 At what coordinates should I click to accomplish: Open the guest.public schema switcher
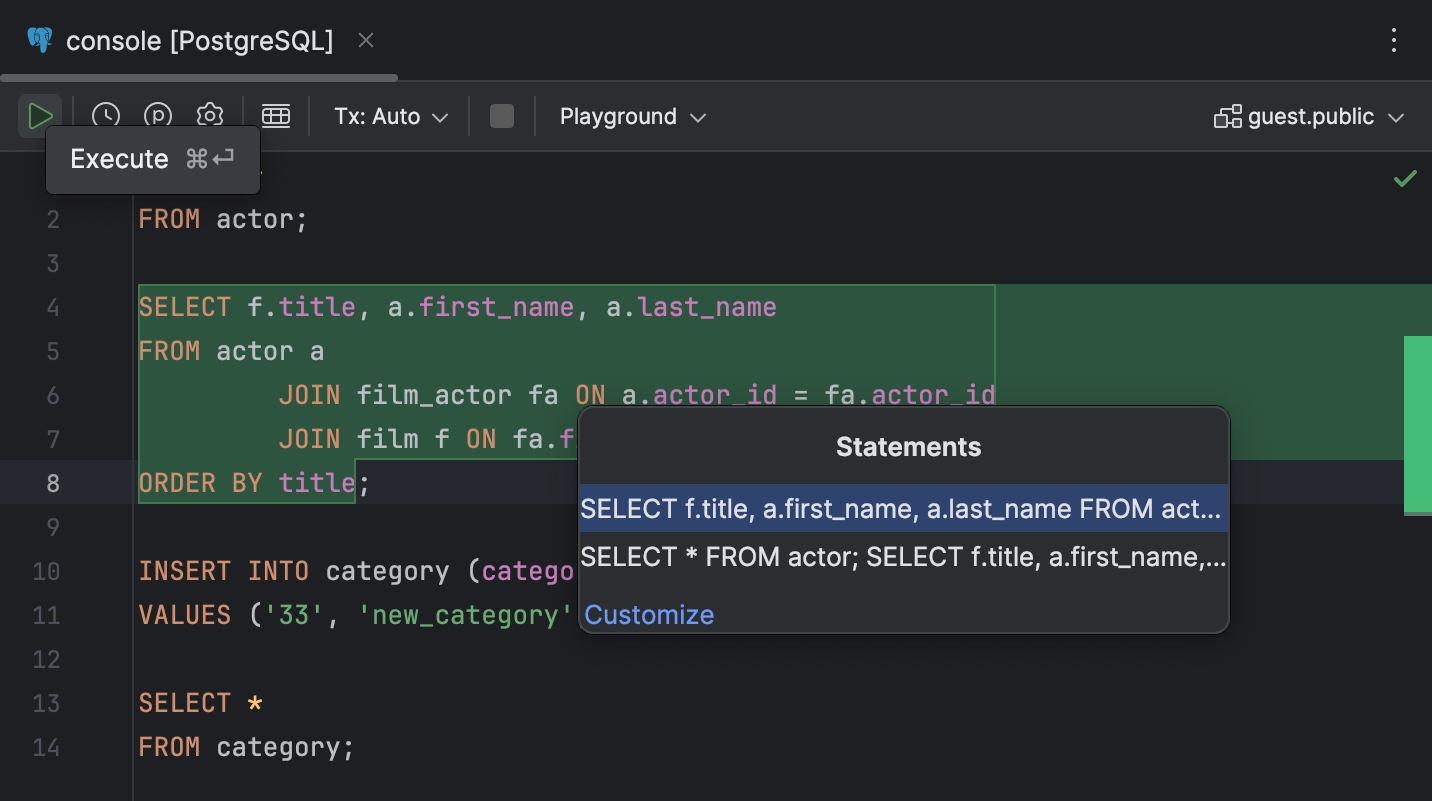(x=1310, y=116)
